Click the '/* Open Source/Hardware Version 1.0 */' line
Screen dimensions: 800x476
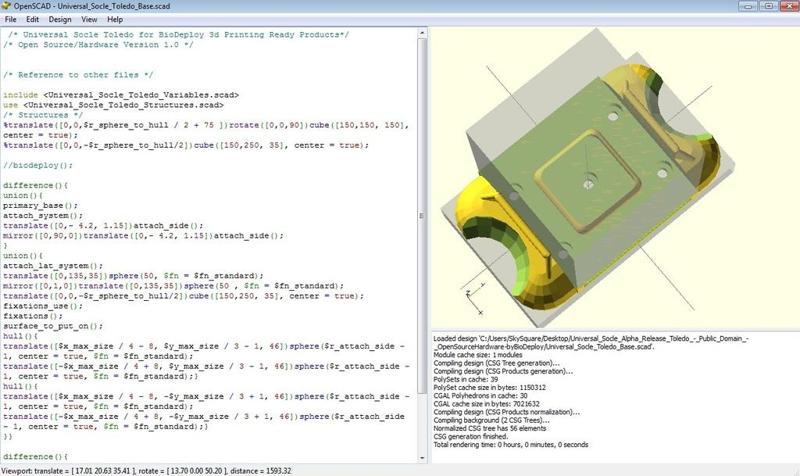tap(98, 45)
